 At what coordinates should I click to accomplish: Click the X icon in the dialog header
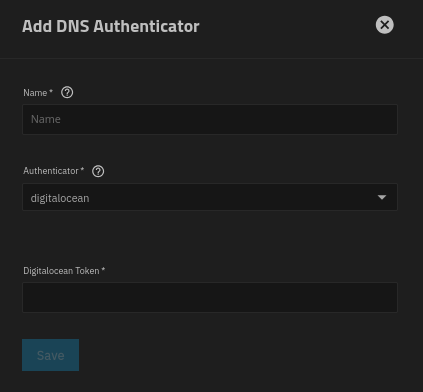pos(385,25)
